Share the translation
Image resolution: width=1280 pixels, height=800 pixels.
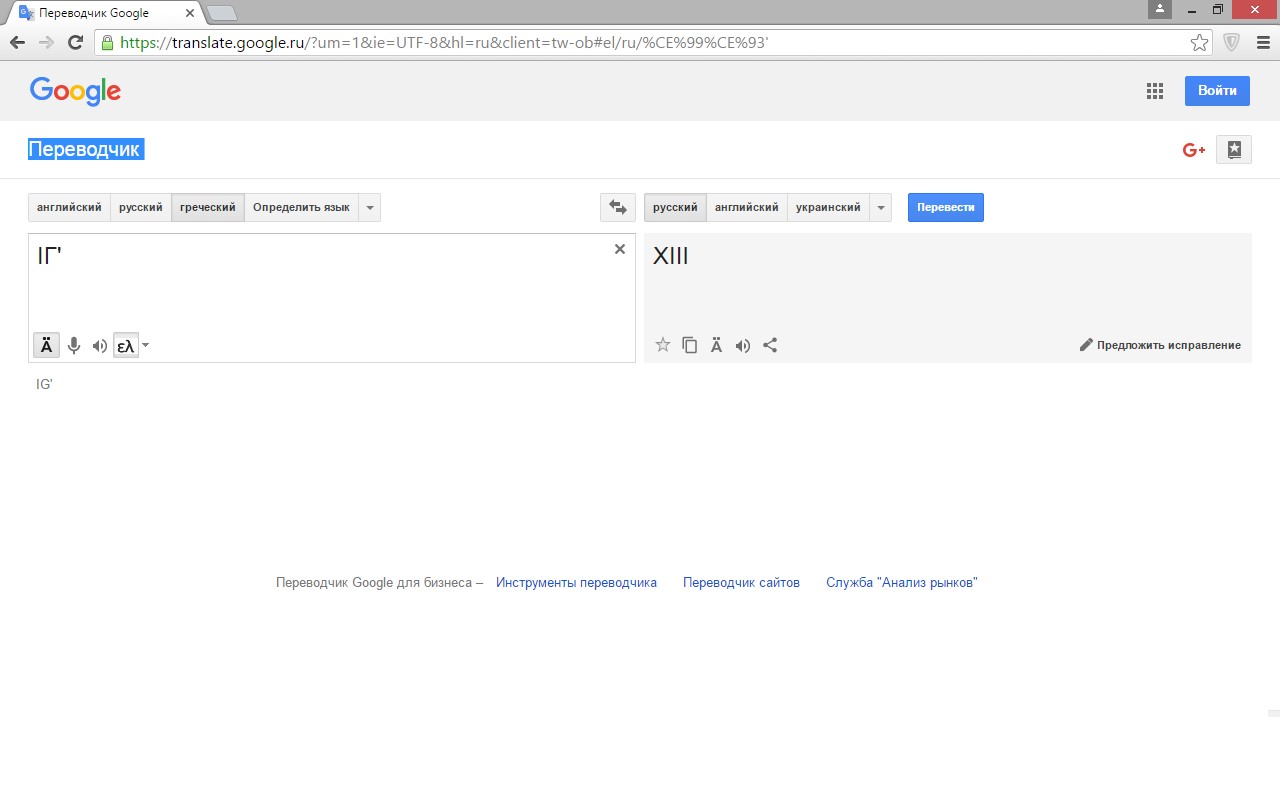pos(770,345)
